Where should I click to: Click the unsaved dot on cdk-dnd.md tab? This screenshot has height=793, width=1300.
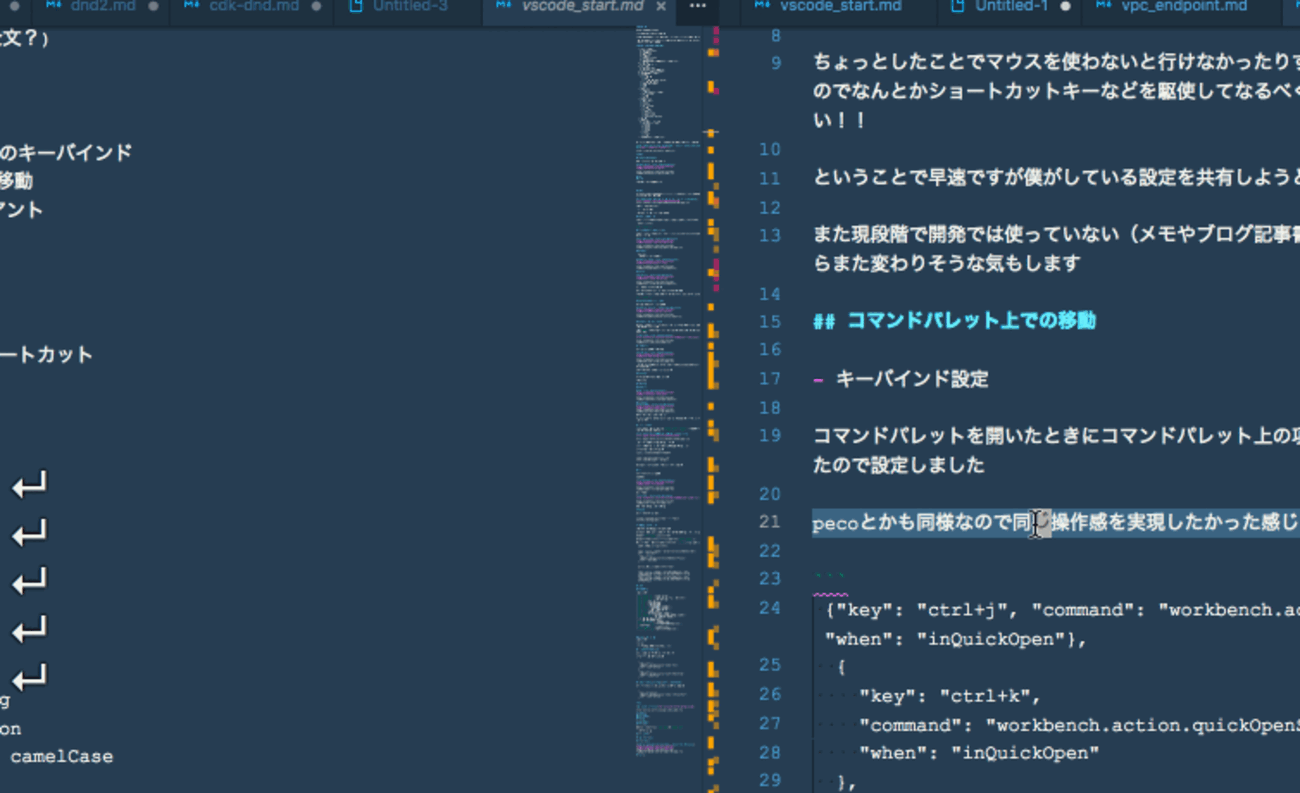point(316,6)
